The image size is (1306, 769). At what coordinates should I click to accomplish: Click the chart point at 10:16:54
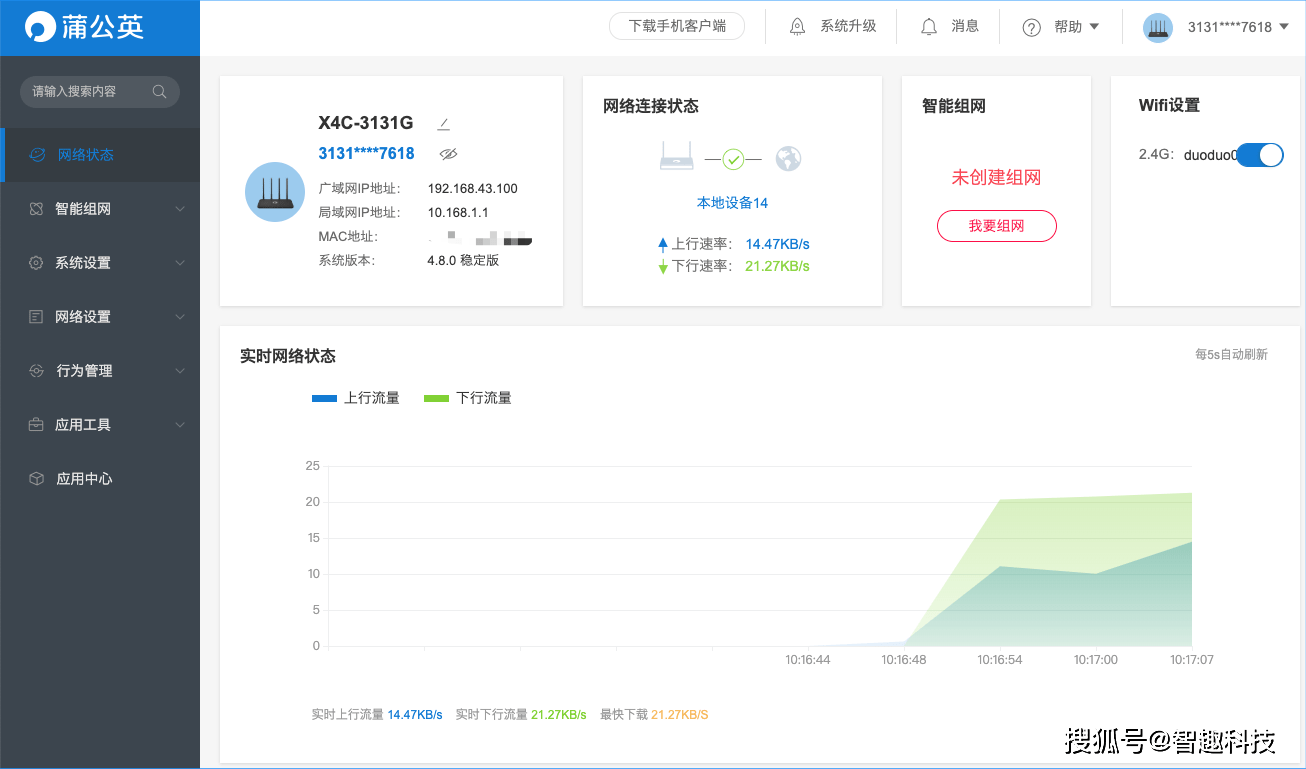click(x=1000, y=567)
